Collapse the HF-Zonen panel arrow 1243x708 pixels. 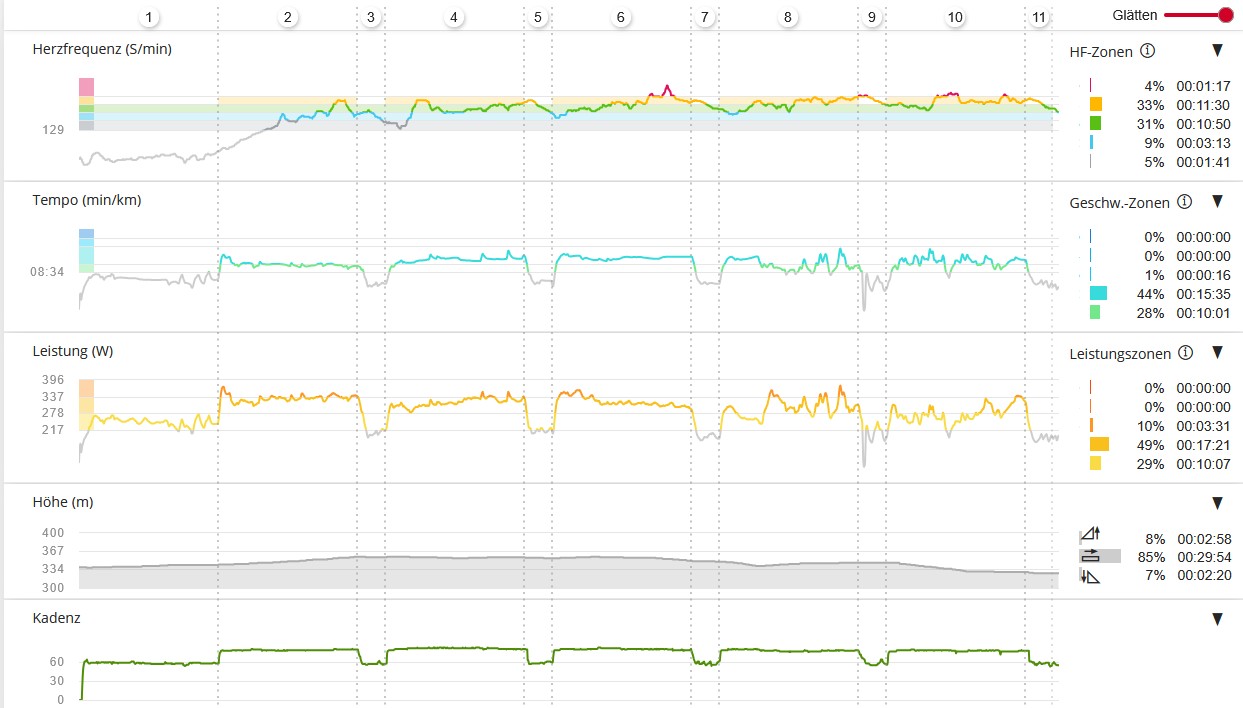click(1217, 51)
